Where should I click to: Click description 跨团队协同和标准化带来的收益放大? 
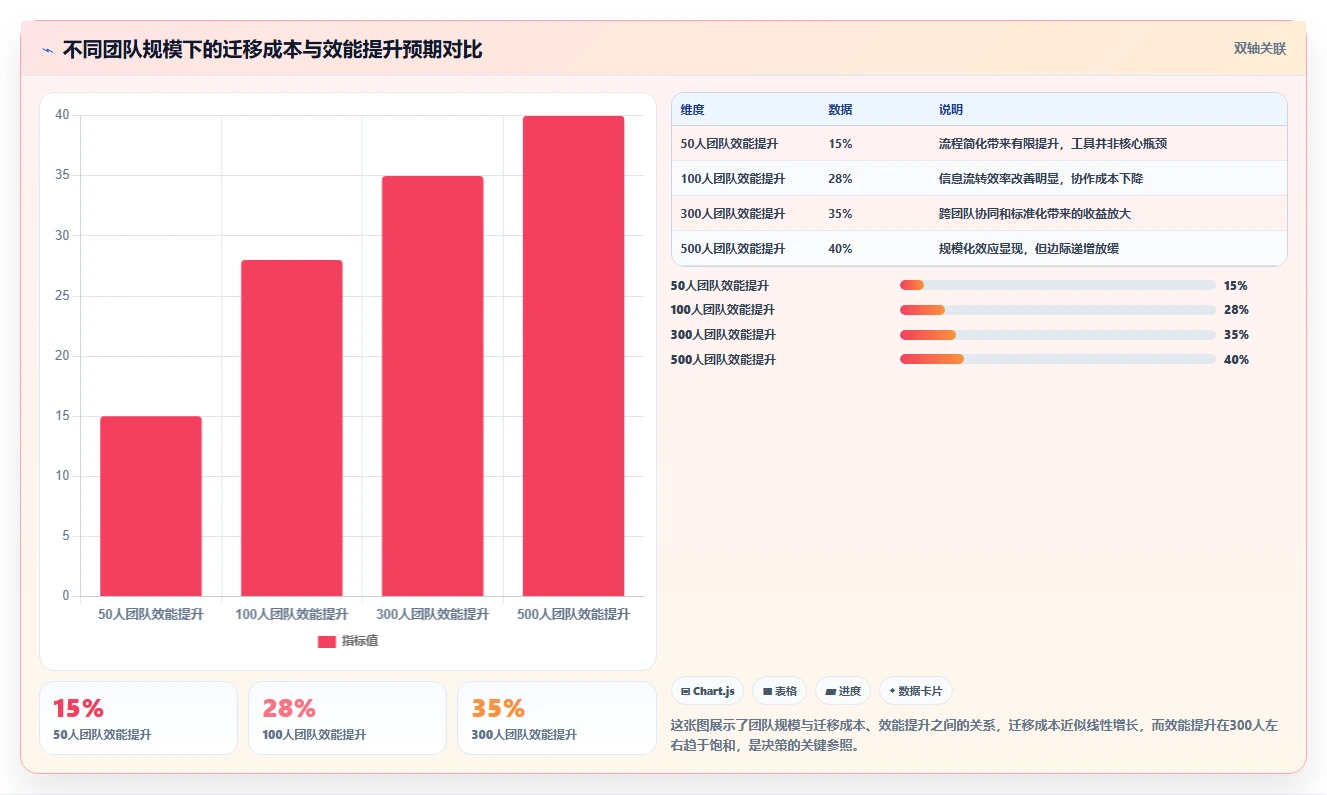click(1034, 214)
